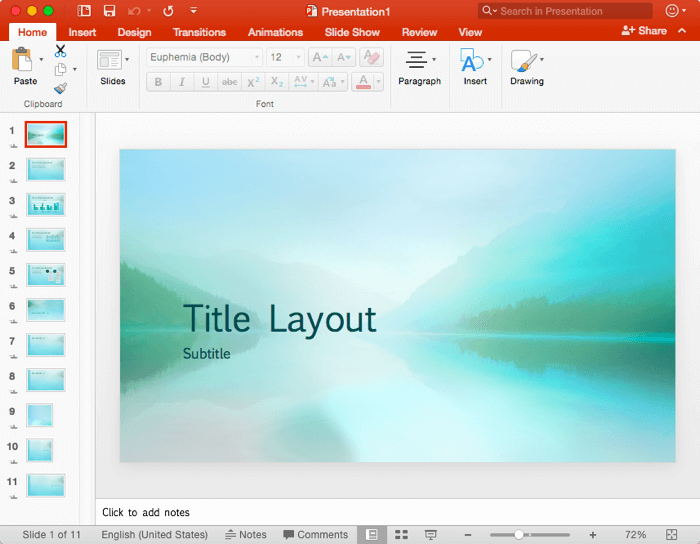This screenshot has width=700, height=544.
Task: Toggle the Notes pane in status bar
Action: point(246,535)
